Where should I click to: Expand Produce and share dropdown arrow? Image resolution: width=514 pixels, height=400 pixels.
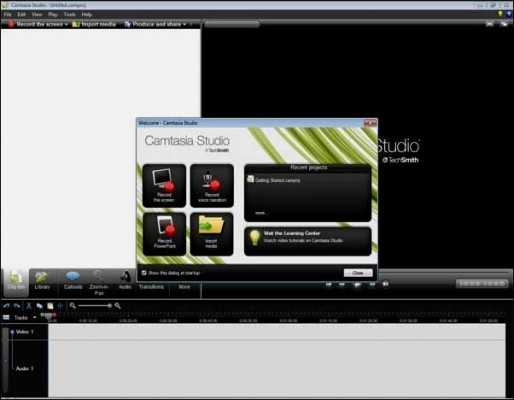tap(184, 24)
